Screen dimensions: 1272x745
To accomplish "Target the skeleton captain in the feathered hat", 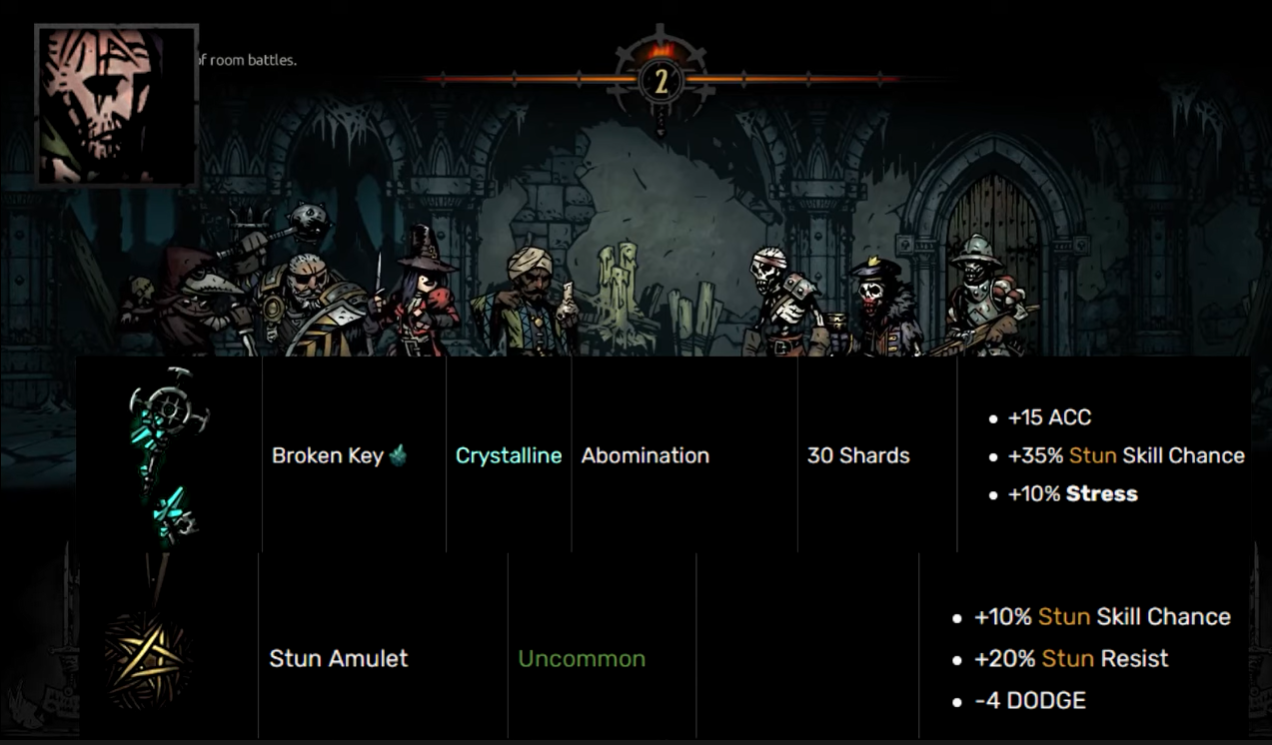I will click(882, 305).
